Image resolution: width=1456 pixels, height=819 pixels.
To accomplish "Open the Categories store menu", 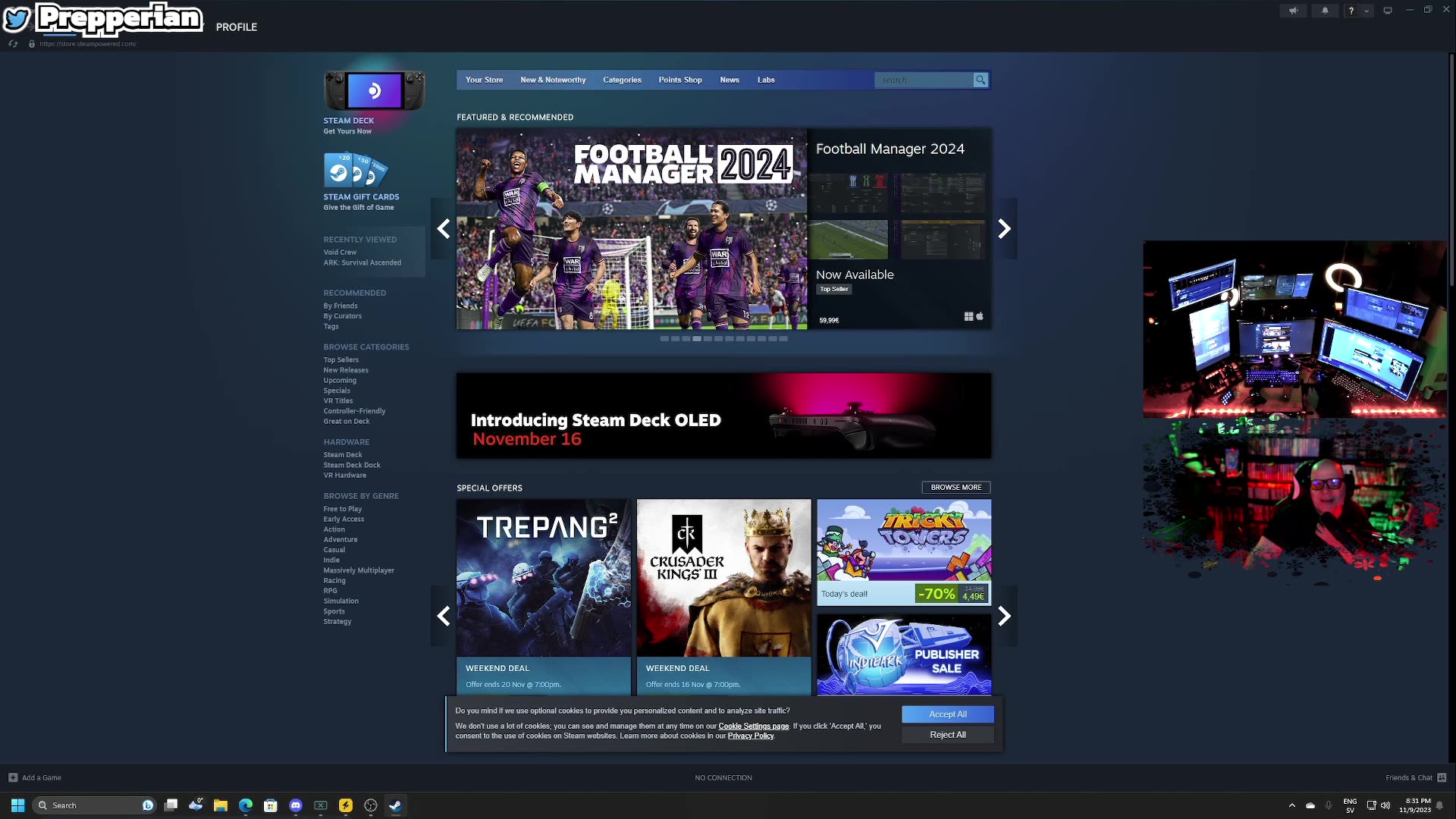I will 622,80.
